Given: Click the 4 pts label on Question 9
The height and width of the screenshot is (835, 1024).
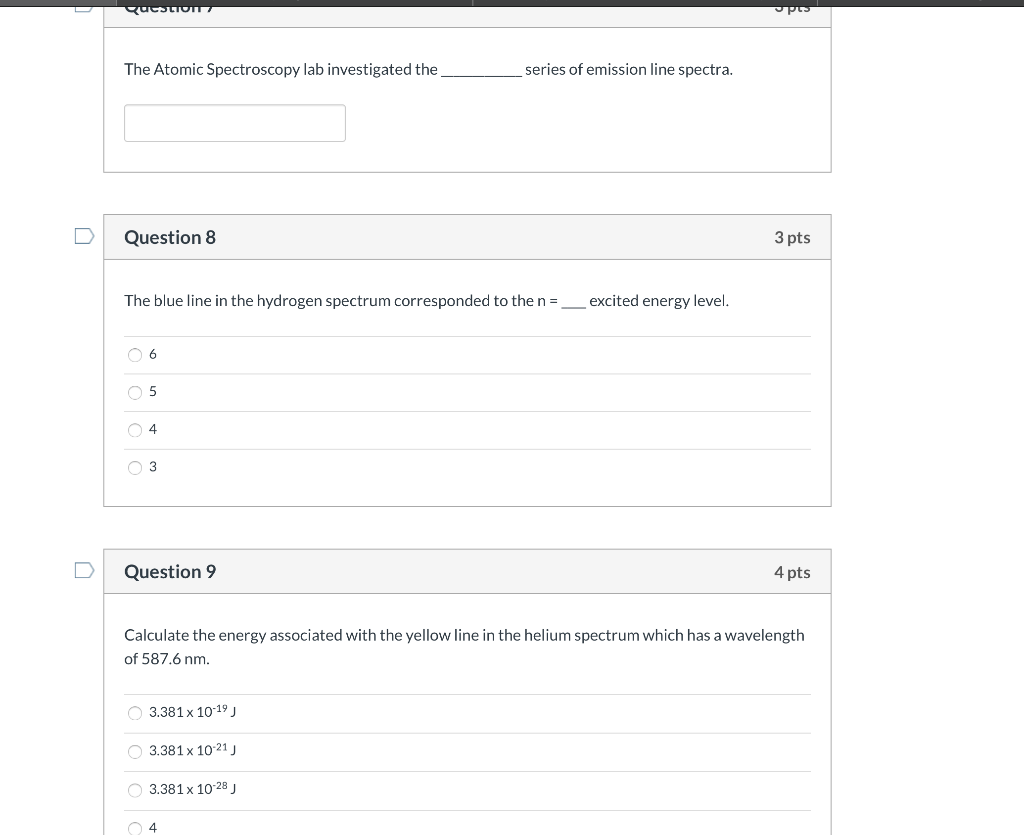Looking at the screenshot, I should 792,571.
